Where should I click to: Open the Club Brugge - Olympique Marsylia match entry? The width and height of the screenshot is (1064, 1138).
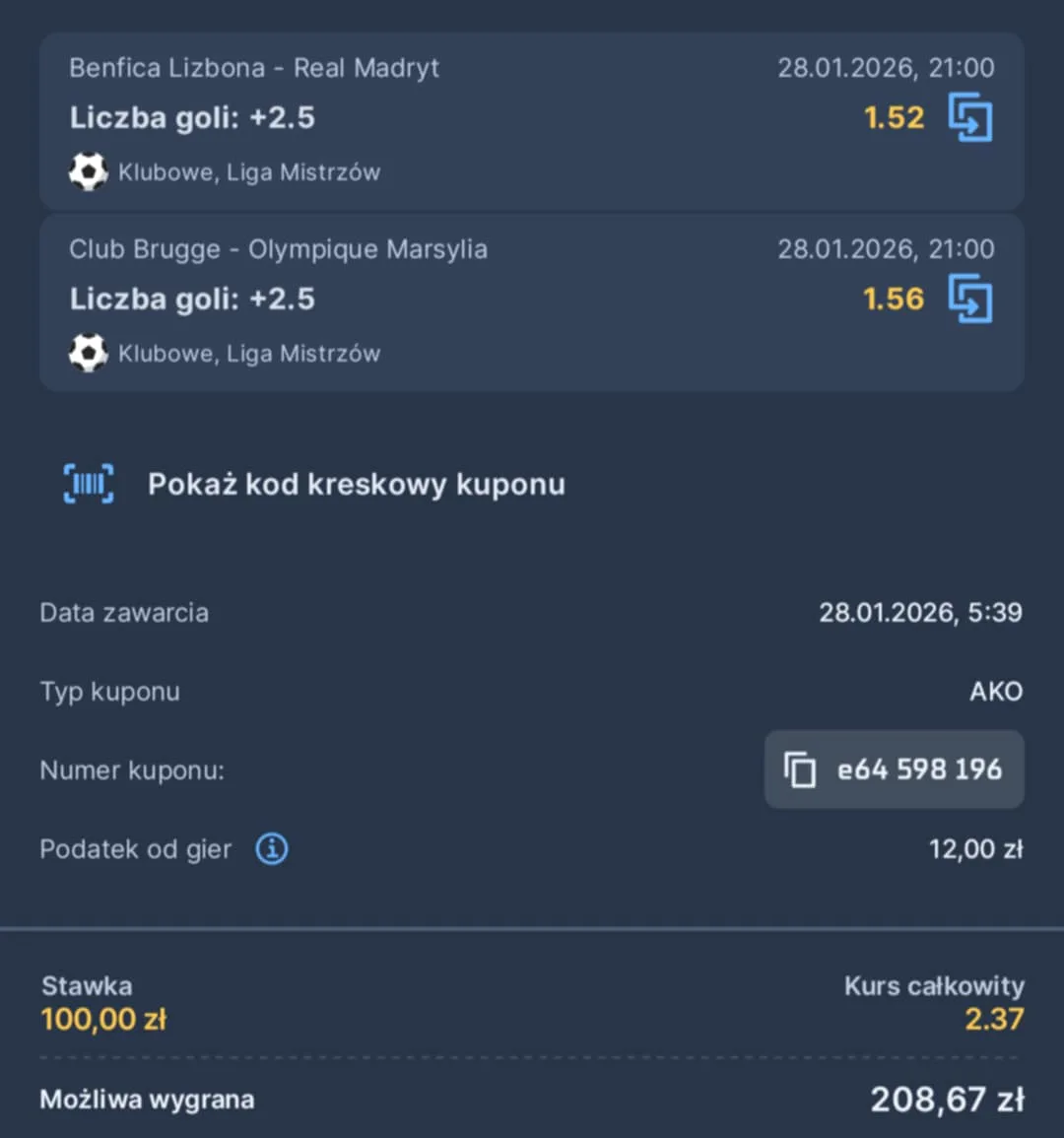pyautogui.click(x=278, y=249)
